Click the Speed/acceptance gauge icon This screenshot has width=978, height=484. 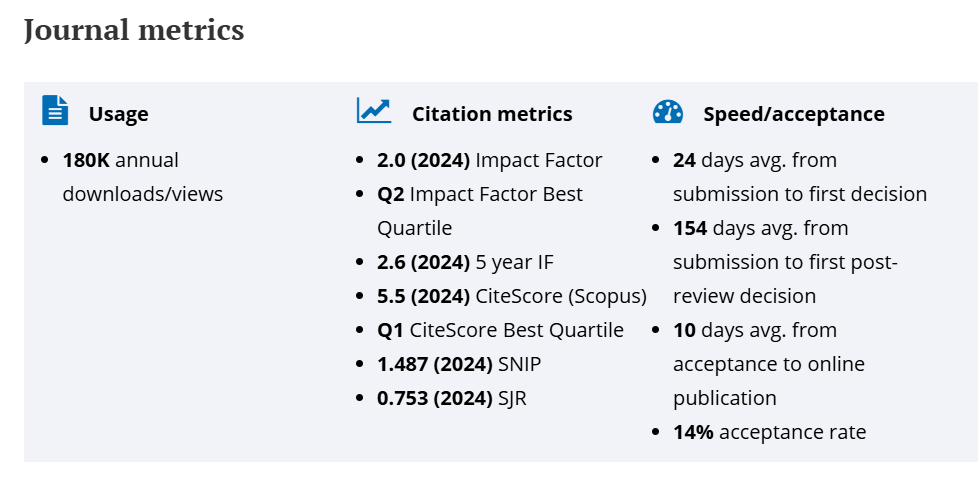pos(667,112)
